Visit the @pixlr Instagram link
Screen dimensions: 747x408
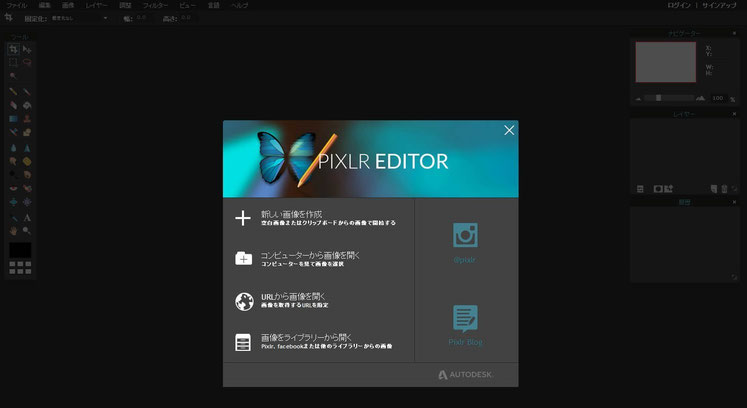coord(465,243)
